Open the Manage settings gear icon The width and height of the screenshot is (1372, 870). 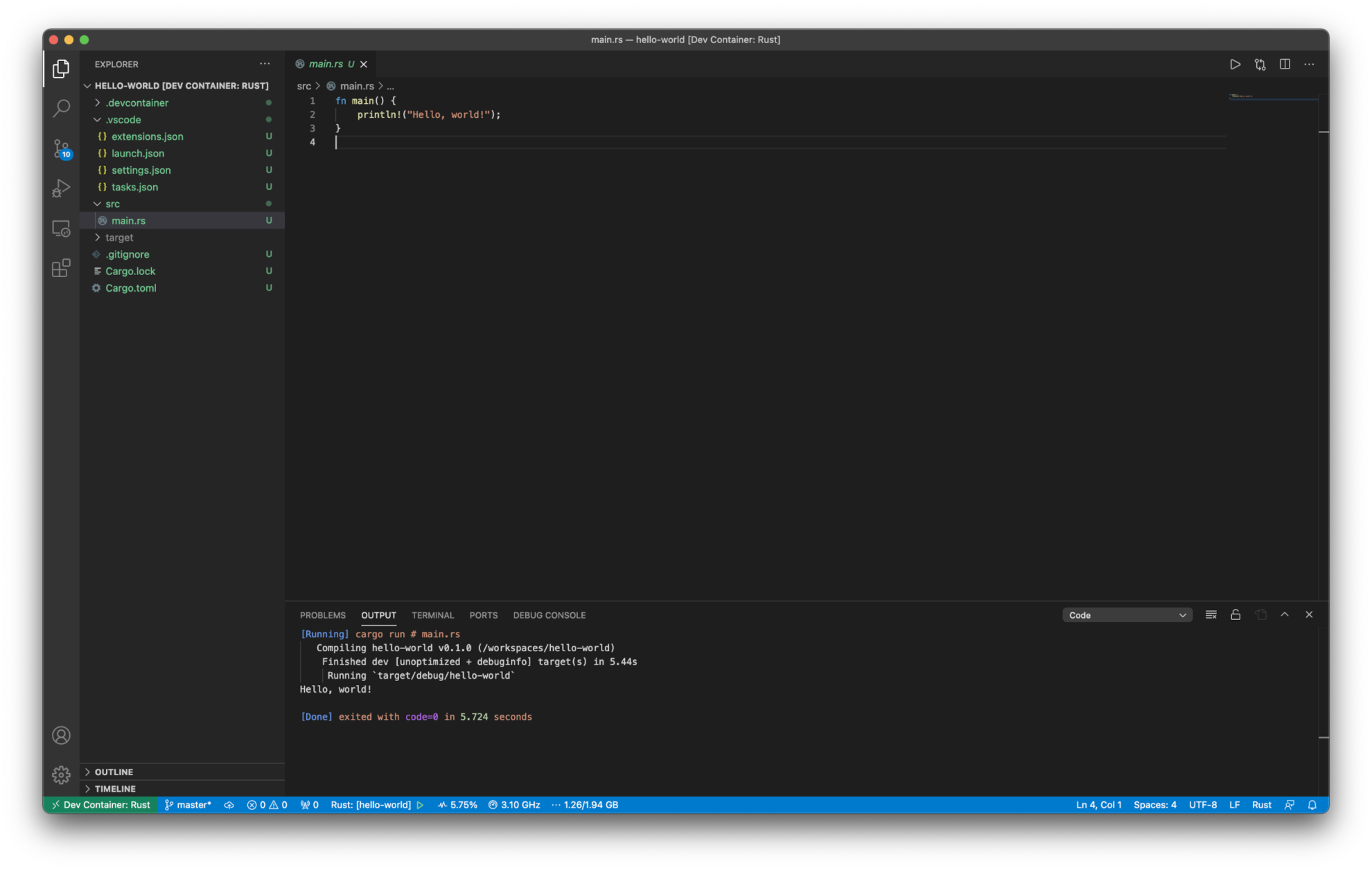coord(62,776)
